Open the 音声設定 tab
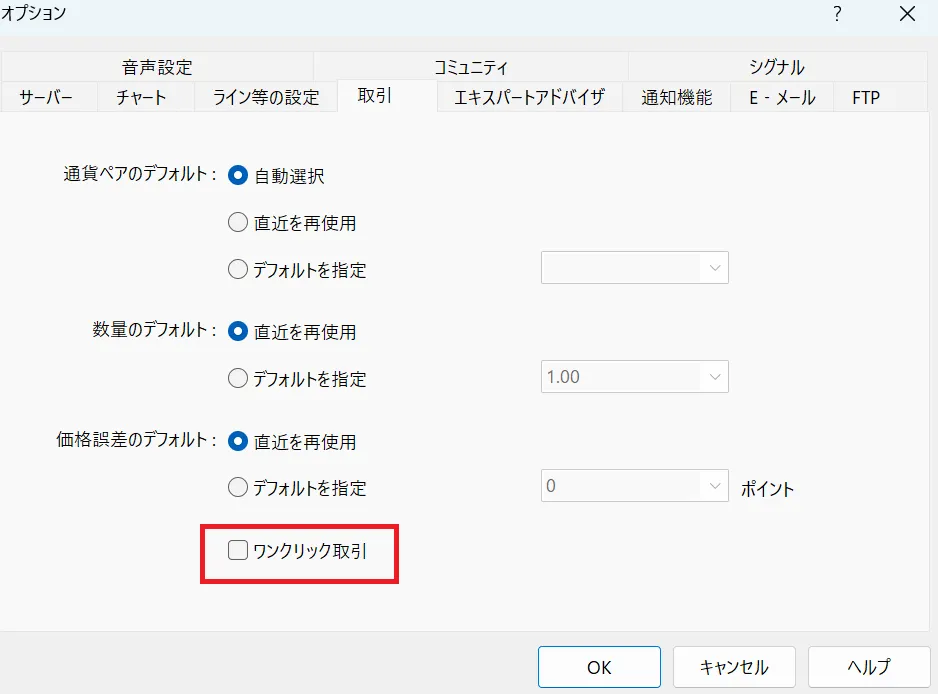938x694 pixels. point(157,67)
